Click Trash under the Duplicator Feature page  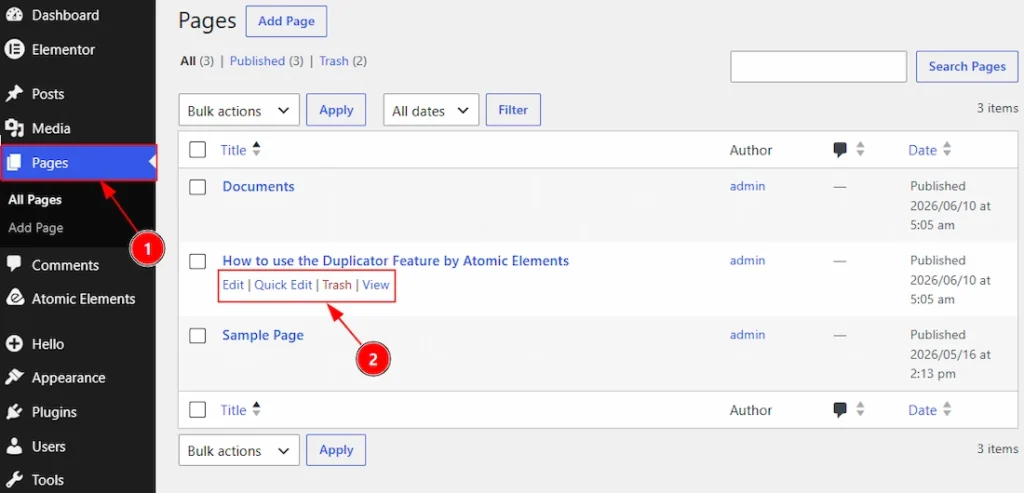tap(337, 285)
